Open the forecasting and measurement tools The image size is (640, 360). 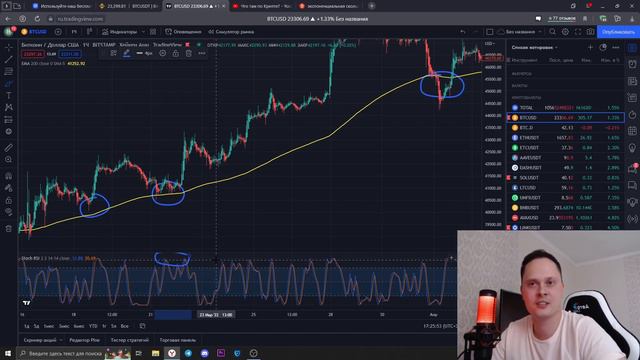pos(9,120)
